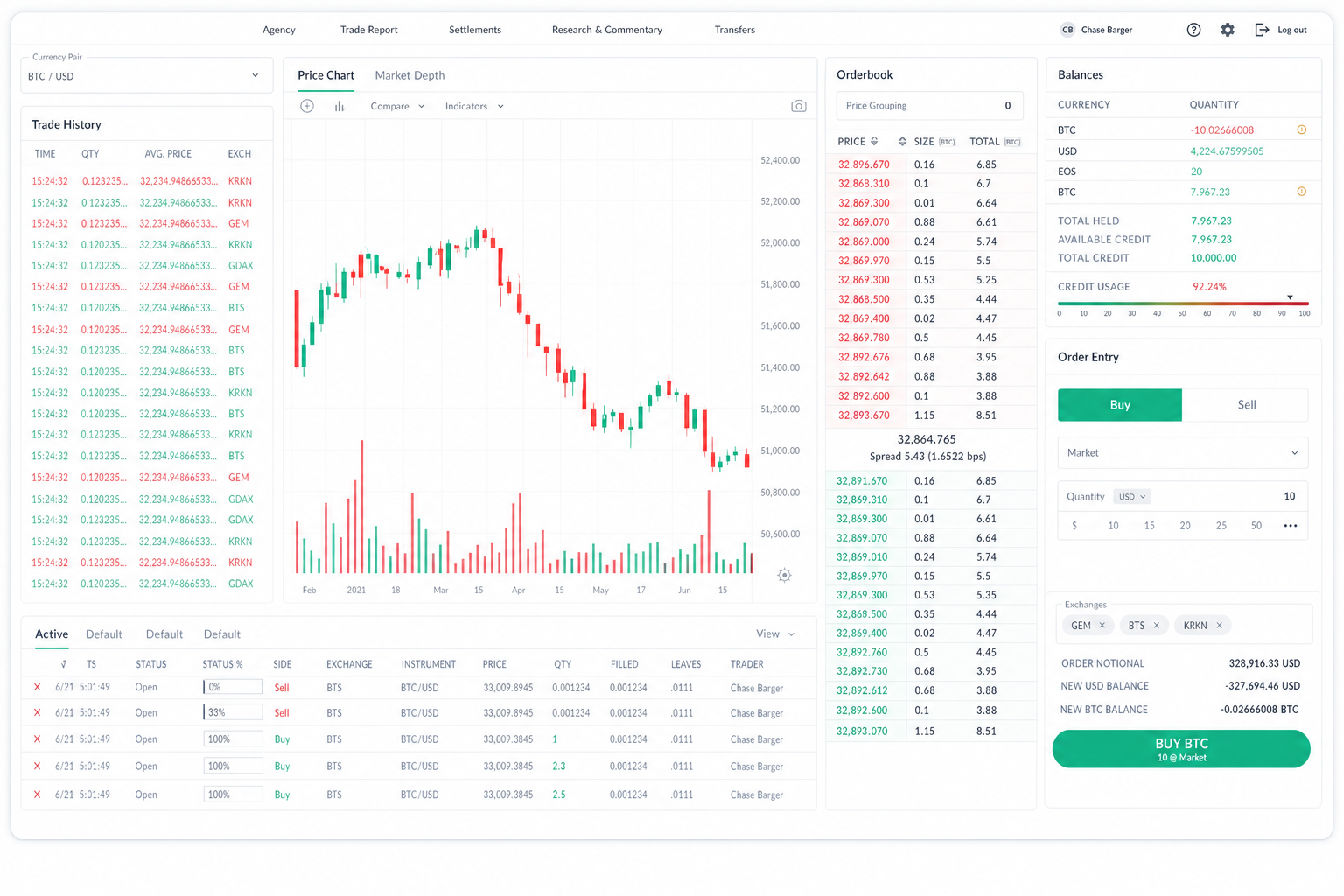Click the Price Grouping input field
1344x896 pixels.
(929, 106)
